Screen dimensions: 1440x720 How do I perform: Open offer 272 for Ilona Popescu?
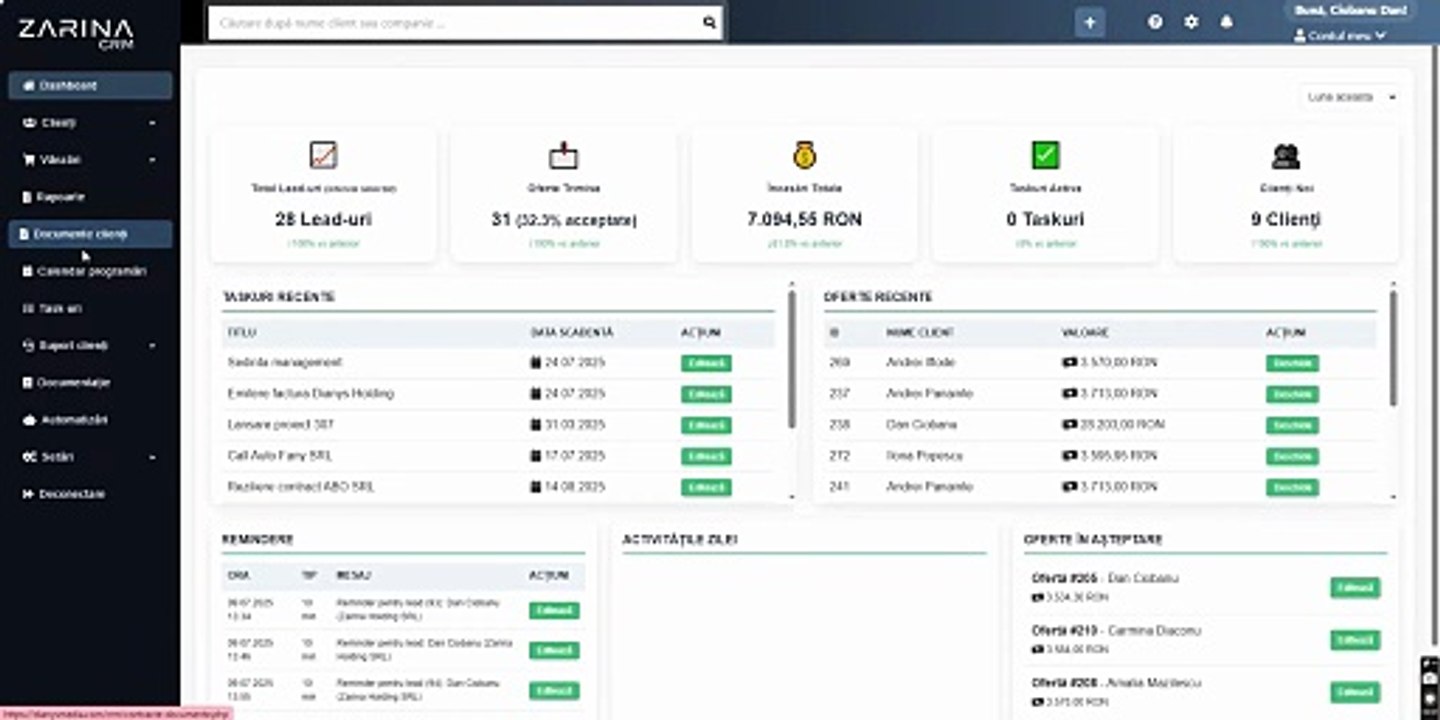1292,456
